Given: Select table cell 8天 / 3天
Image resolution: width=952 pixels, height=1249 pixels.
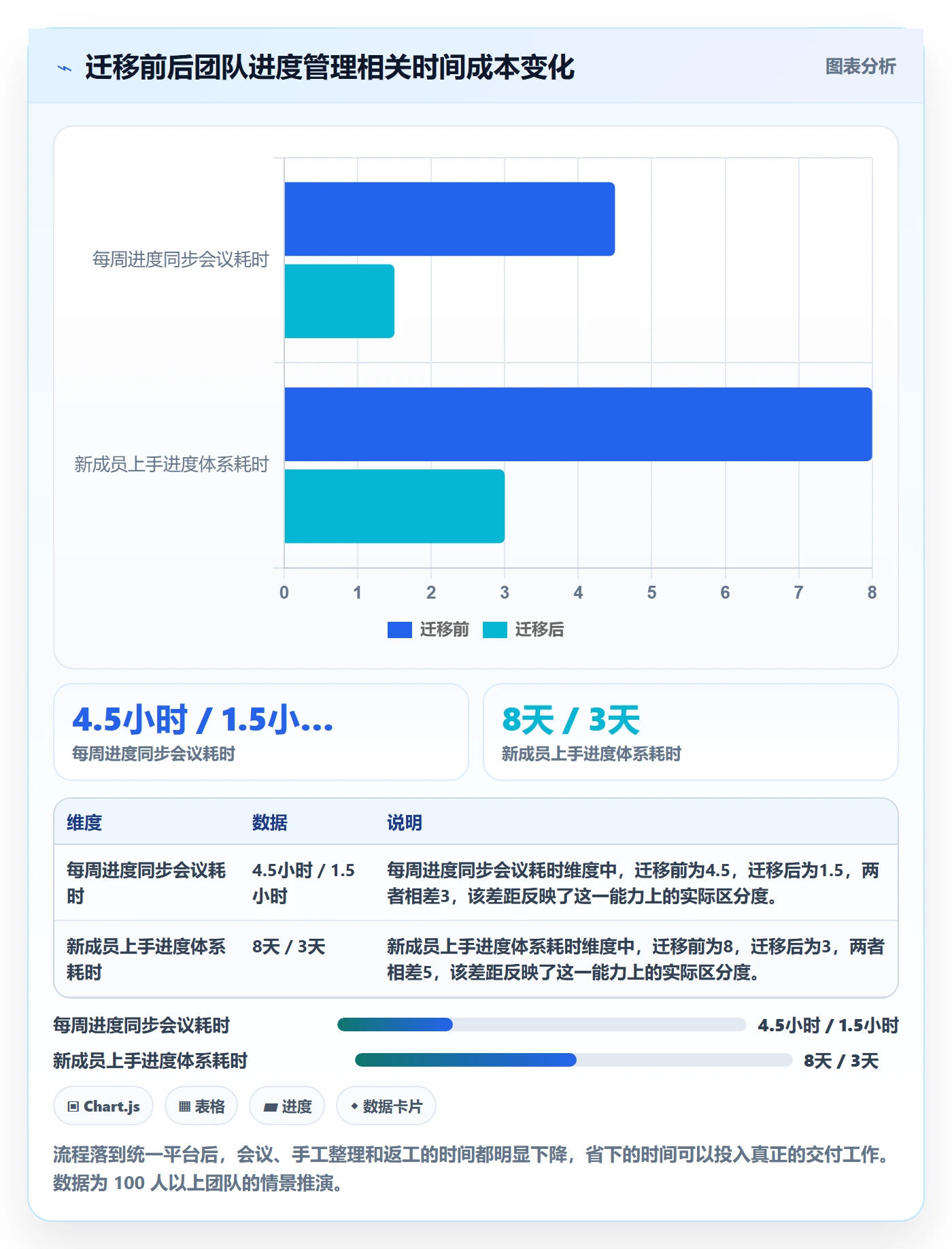Looking at the screenshot, I should [289, 947].
